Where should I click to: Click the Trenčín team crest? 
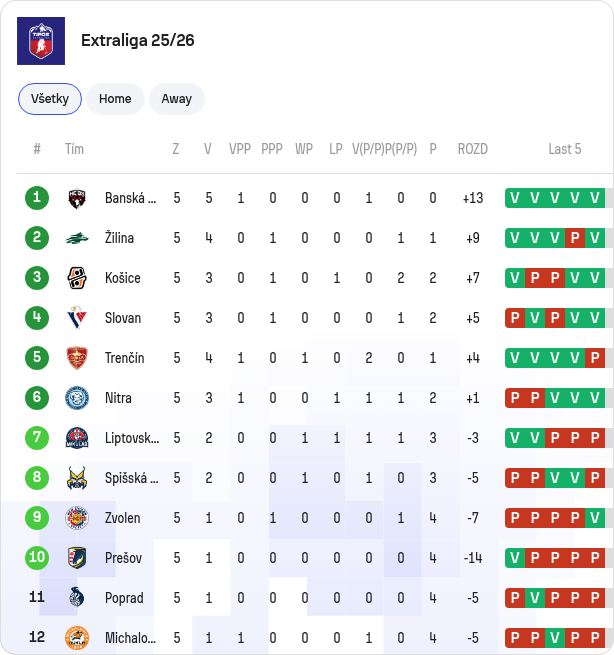(77, 358)
